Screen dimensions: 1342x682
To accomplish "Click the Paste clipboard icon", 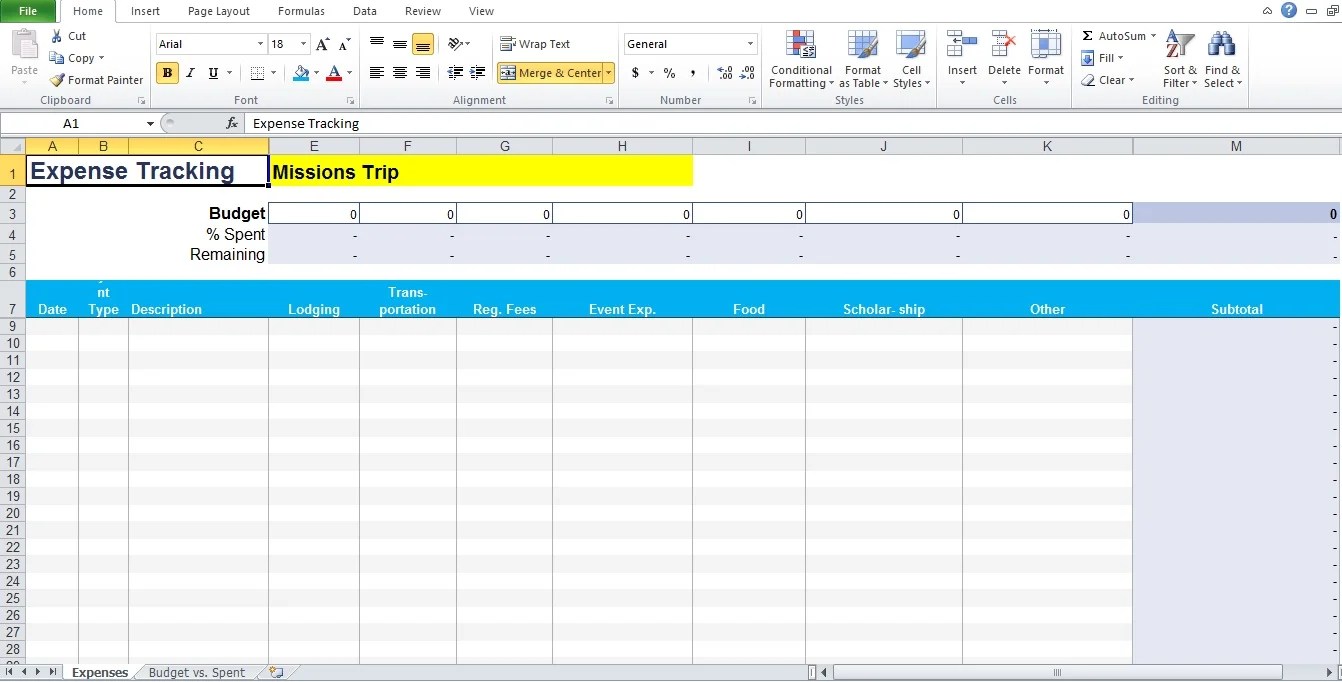I will tap(24, 46).
